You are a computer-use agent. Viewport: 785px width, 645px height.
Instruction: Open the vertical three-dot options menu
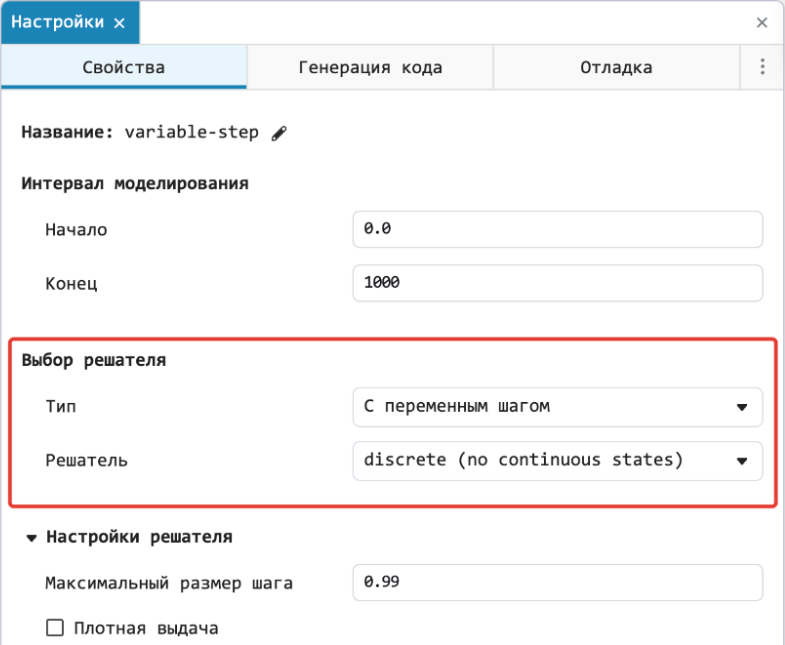click(x=762, y=67)
